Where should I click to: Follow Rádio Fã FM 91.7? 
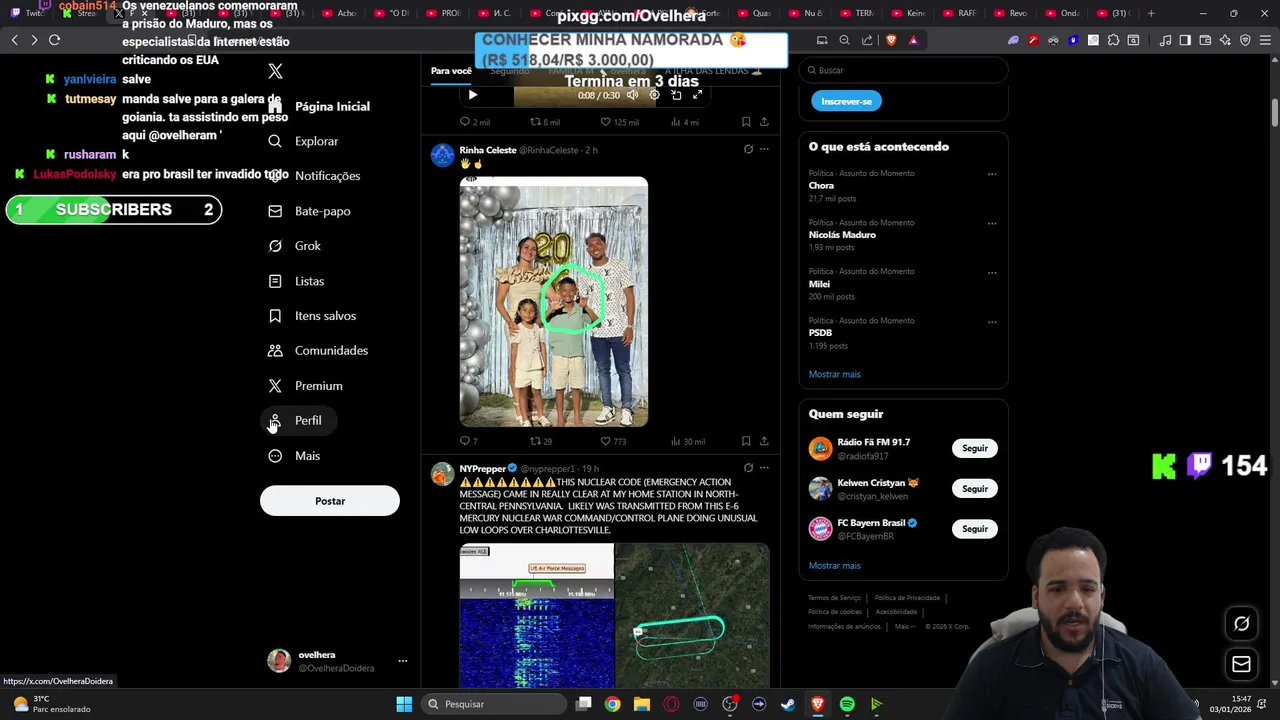click(x=975, y=448)
